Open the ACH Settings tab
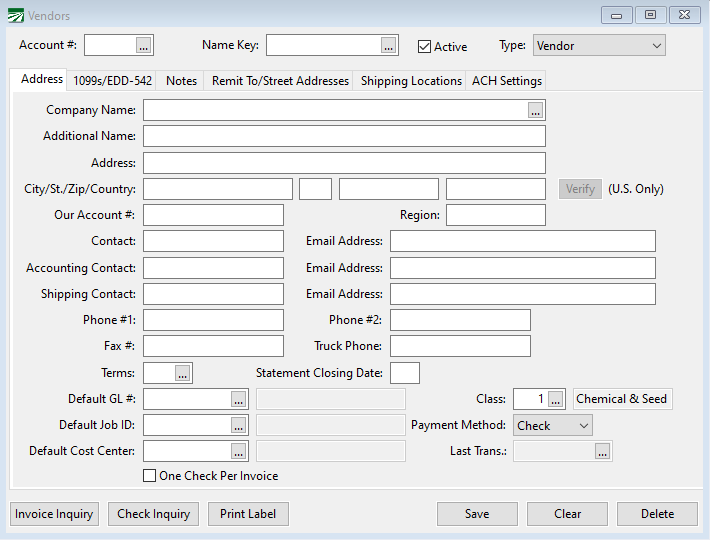The image size is (710, 540). [507, 81]
